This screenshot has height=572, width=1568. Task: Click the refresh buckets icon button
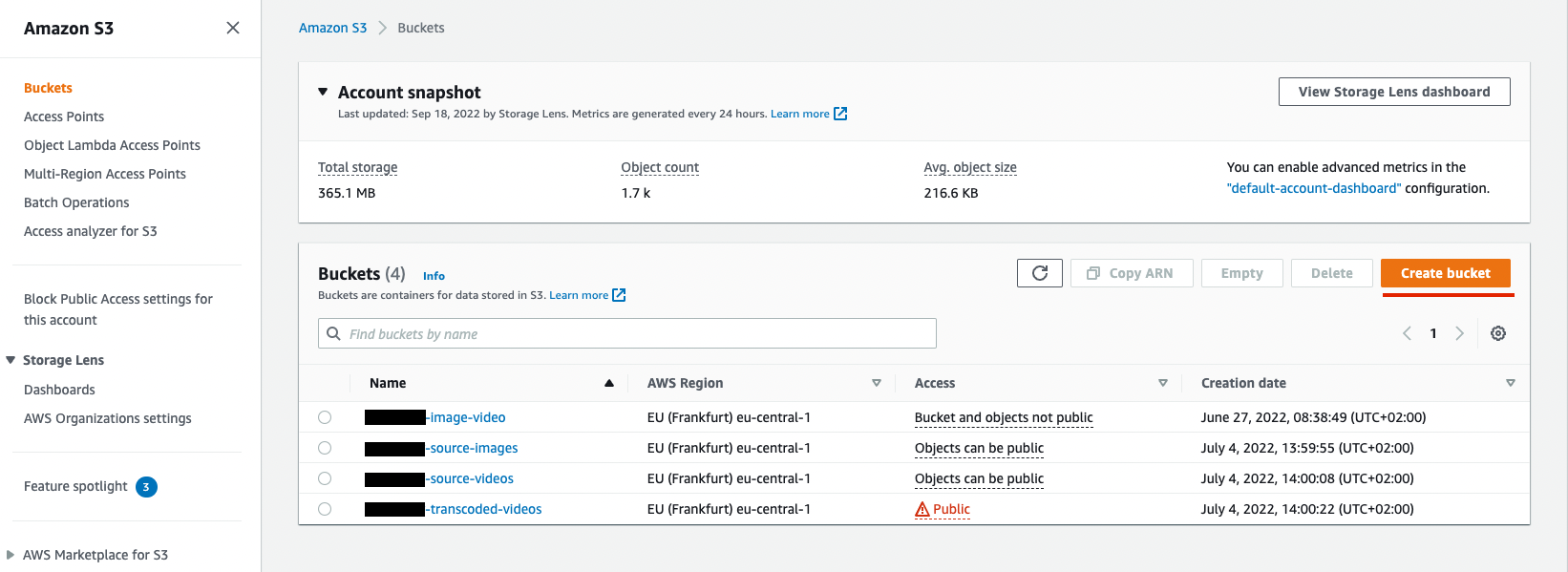1039,273
